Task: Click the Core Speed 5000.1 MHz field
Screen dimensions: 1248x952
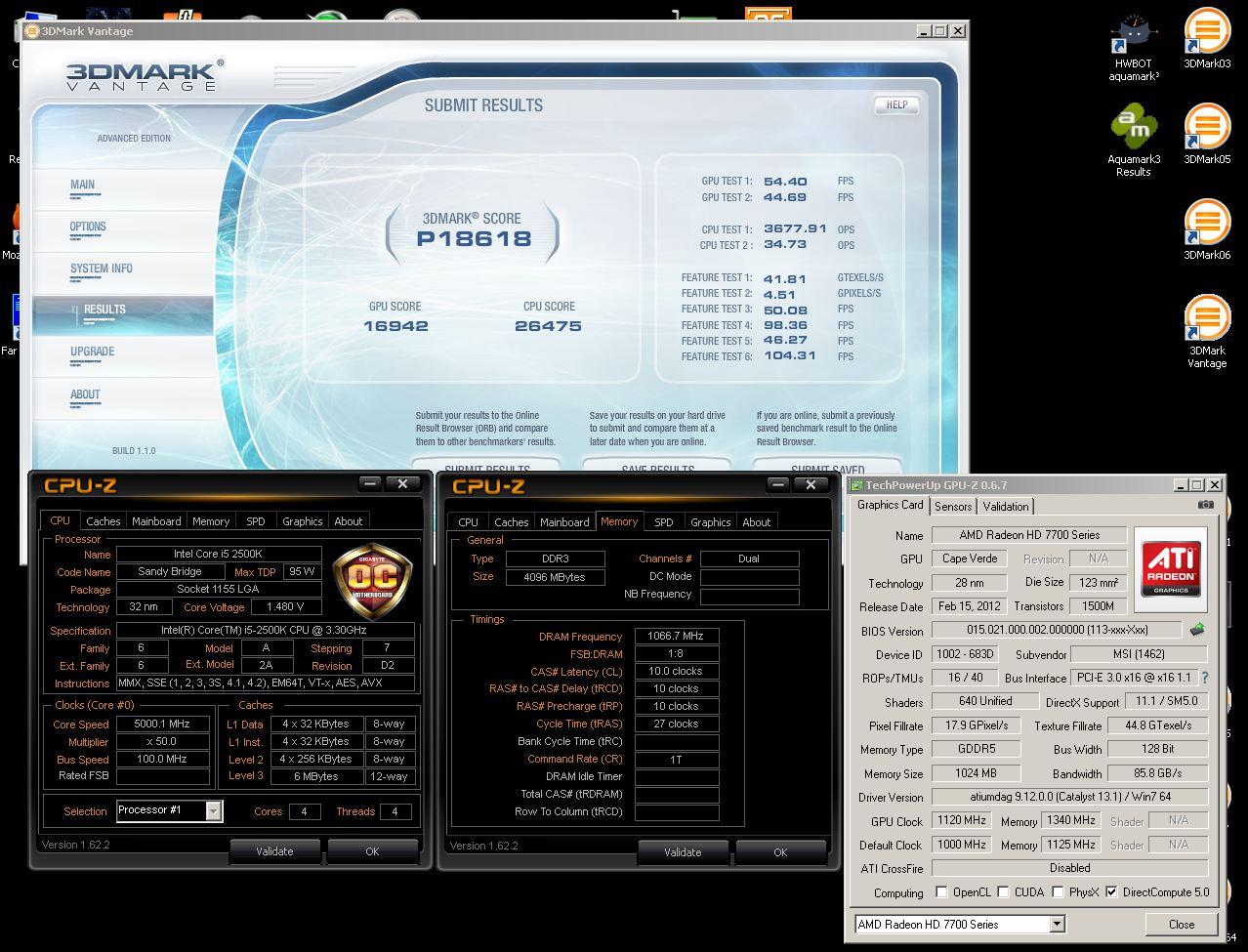Action: pos(162,724)
